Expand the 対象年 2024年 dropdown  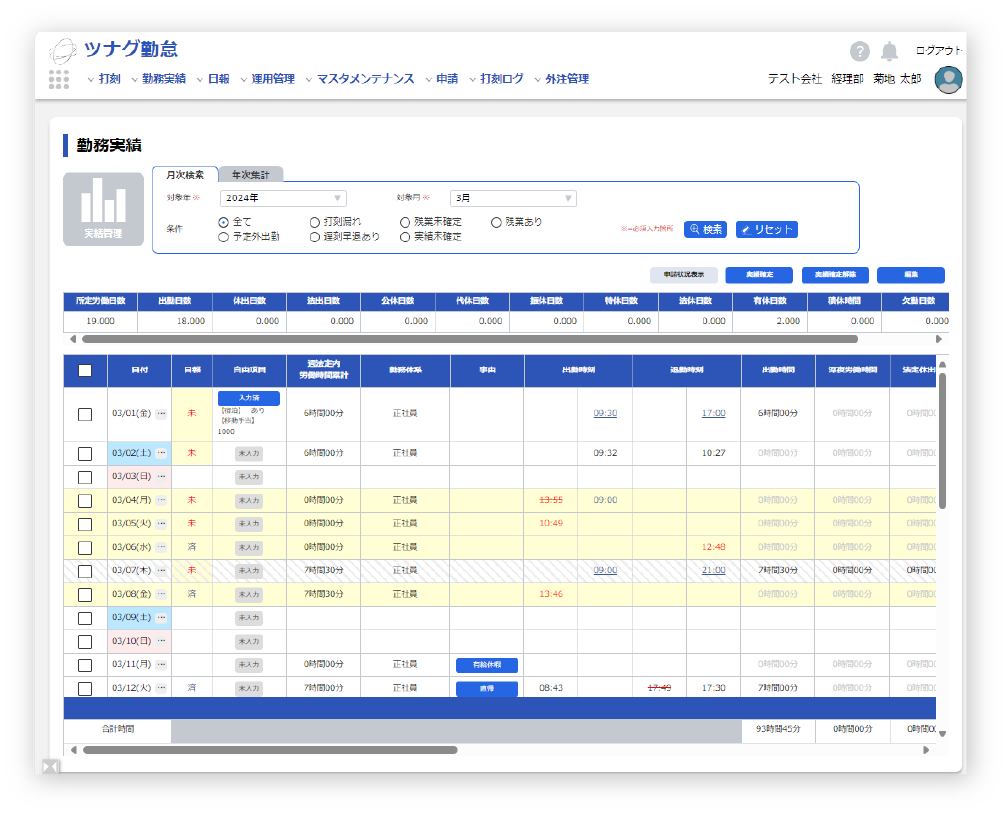click(285, 198)
